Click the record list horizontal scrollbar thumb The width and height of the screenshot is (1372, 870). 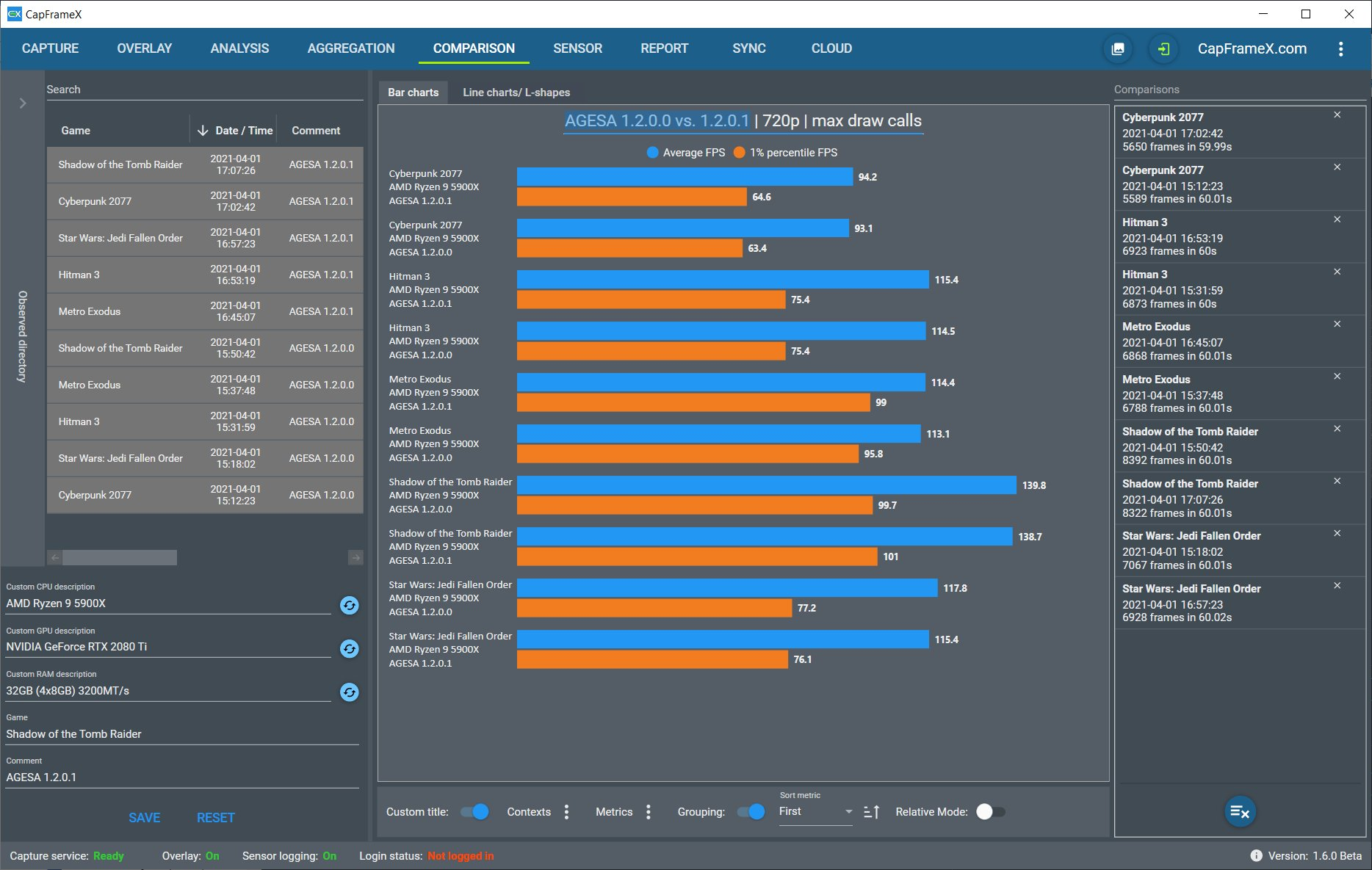(120, 558)
